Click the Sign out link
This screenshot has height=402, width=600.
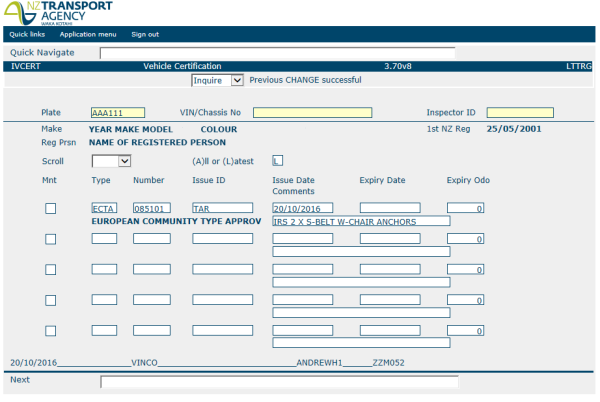(145, 35)
